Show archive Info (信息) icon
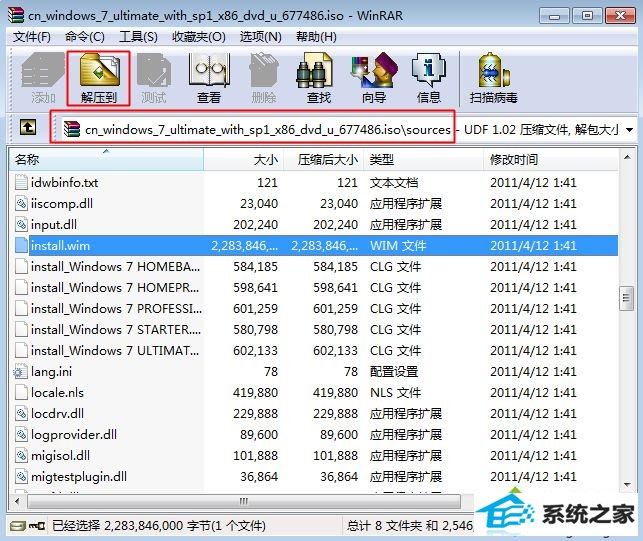 tap(429, 71)
